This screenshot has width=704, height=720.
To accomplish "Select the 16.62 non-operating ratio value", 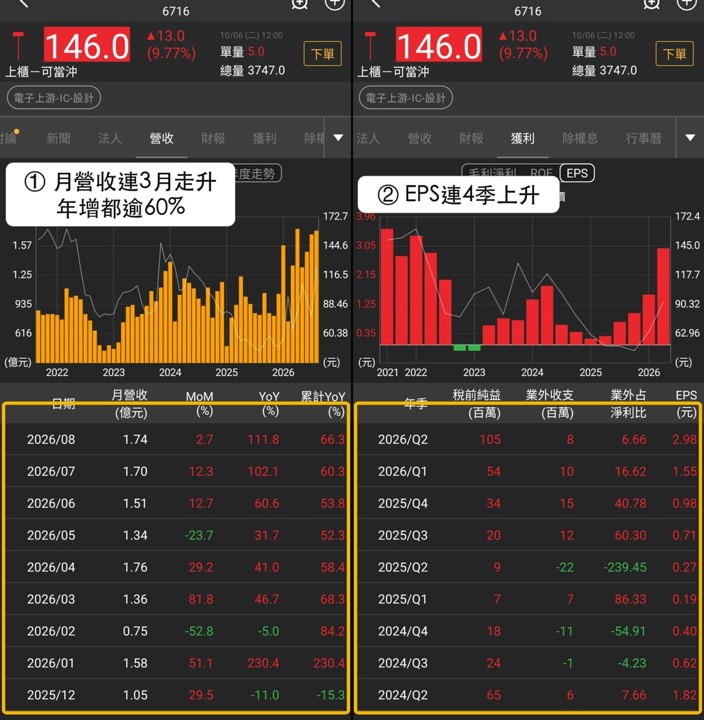I will [x=631, y=471].
